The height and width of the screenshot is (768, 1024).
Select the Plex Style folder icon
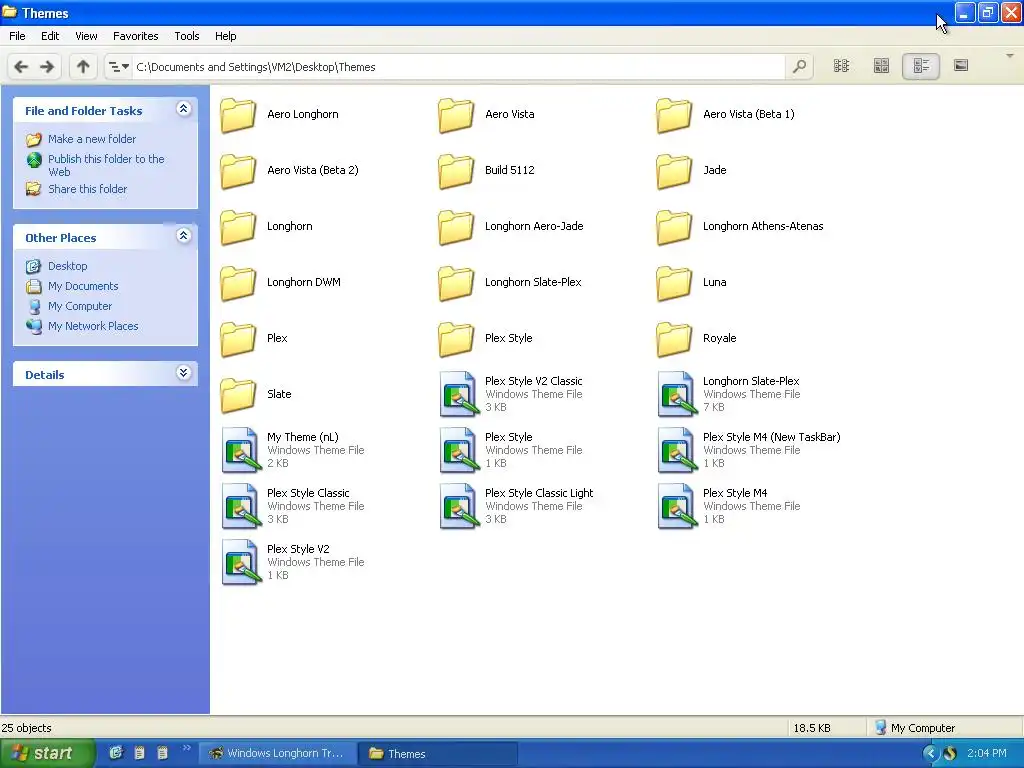point(456,339)
